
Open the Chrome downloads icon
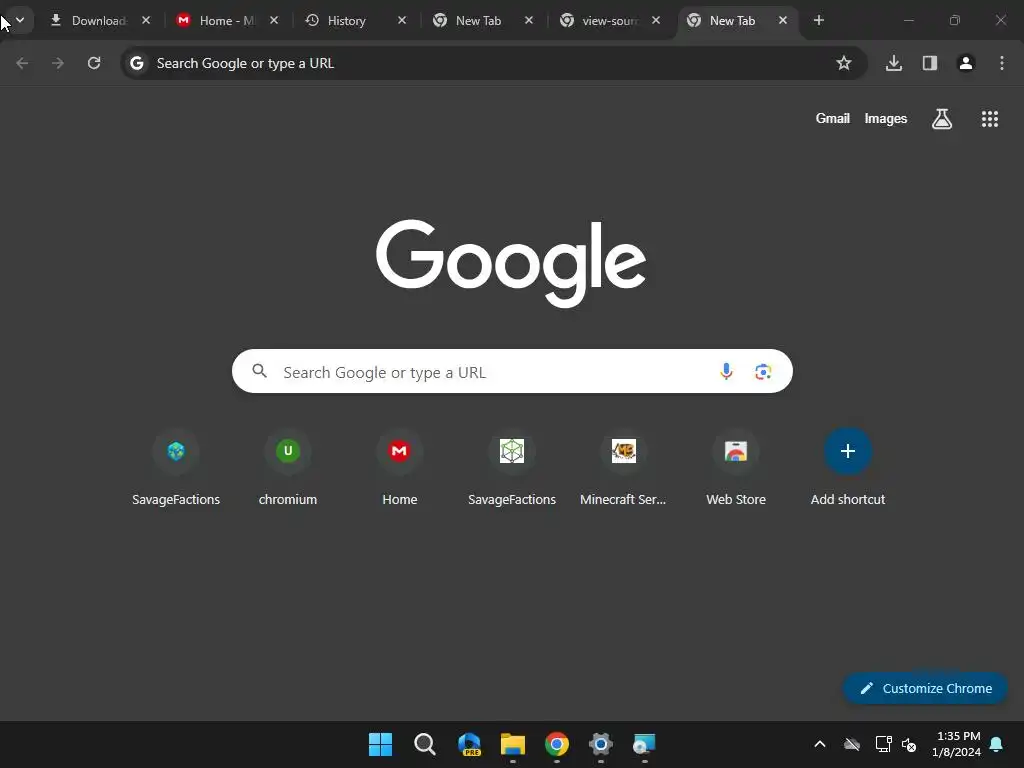point(893,63)
